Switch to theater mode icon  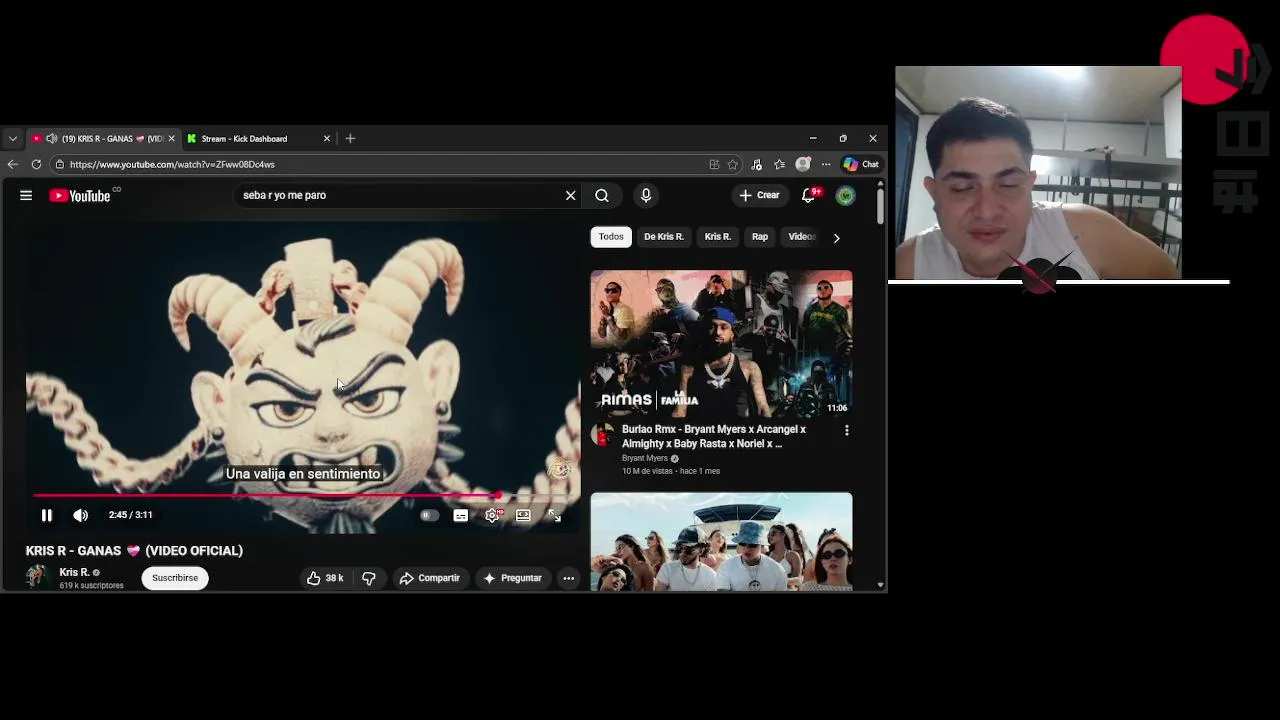[523, 515]
